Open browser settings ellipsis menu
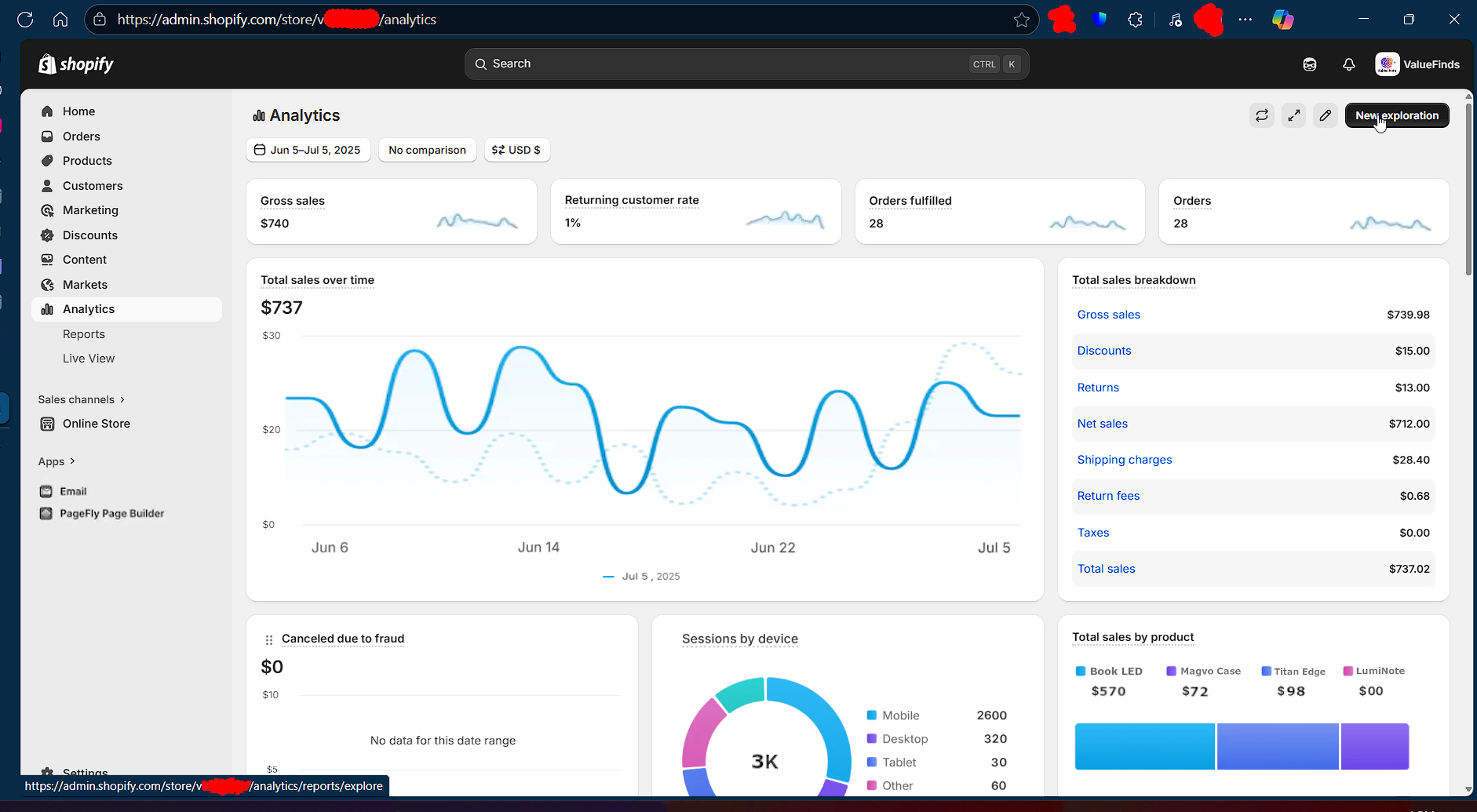The image size is (1477, 812). [1245, 20]
